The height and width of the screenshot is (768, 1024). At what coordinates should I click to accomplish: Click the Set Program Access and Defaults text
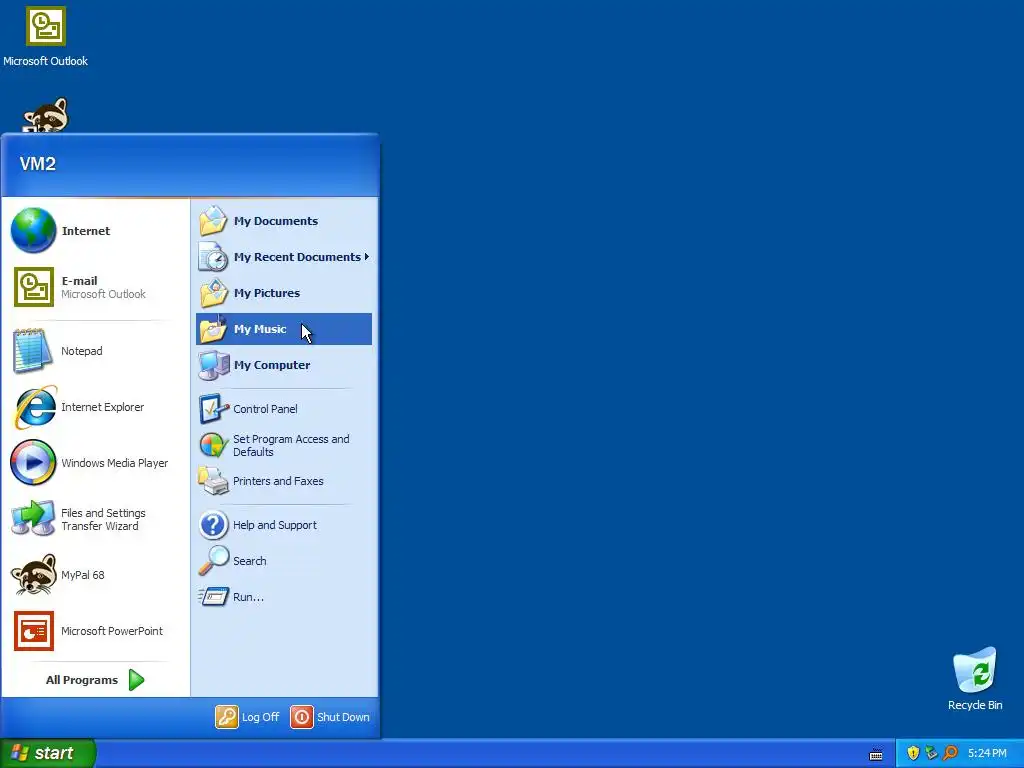point(291,445)
